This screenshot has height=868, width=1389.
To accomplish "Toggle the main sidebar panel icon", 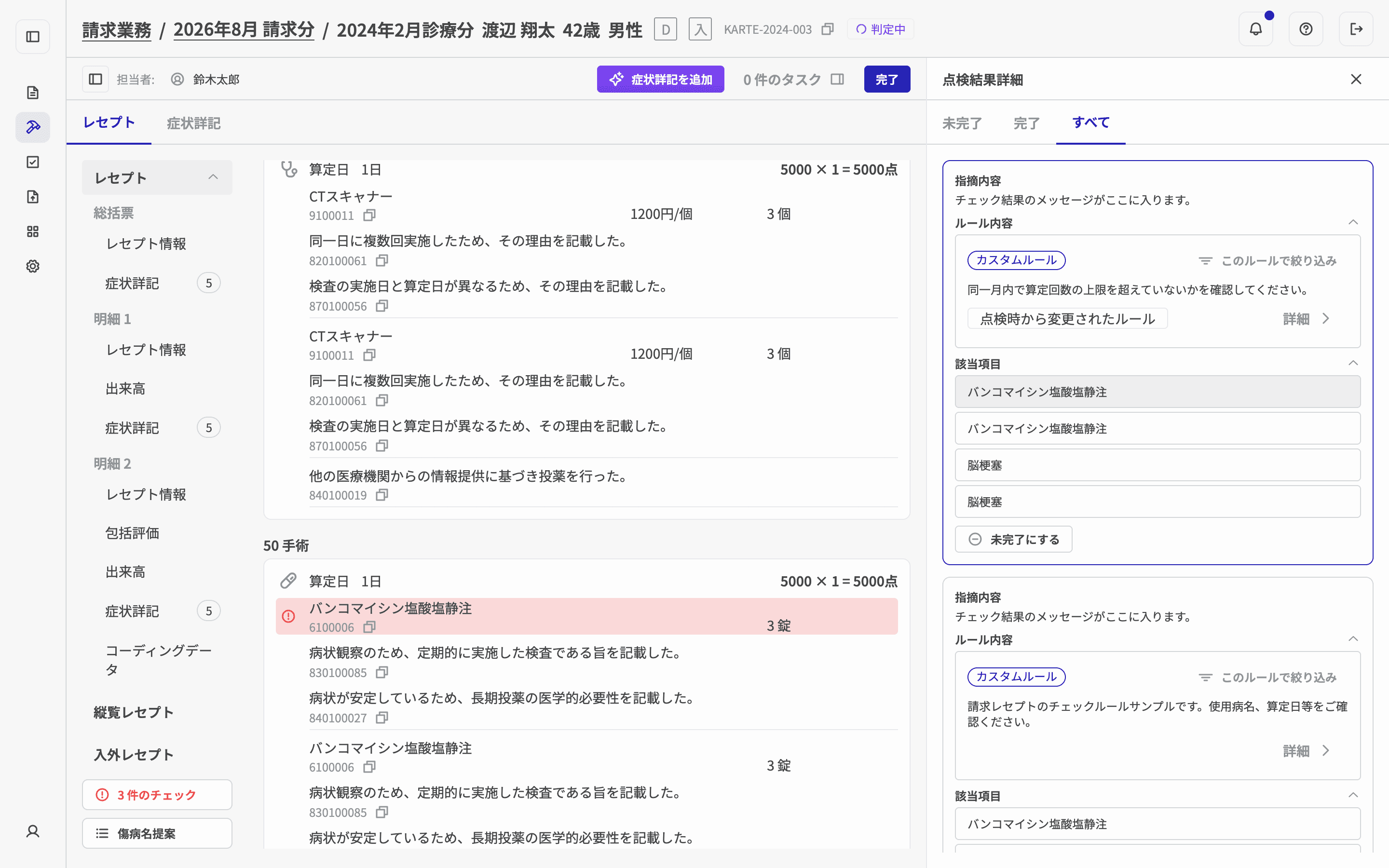I will 33,37.
